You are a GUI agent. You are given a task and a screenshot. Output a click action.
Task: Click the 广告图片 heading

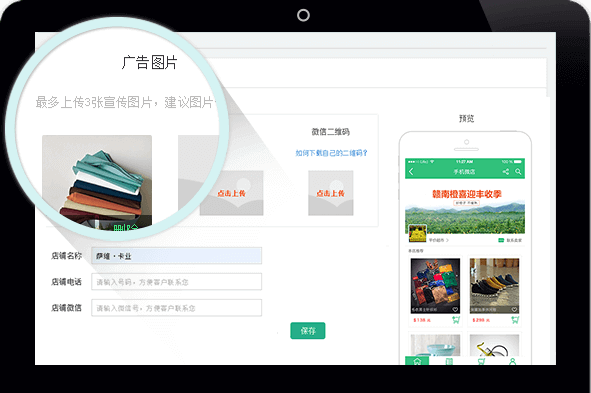149,63
